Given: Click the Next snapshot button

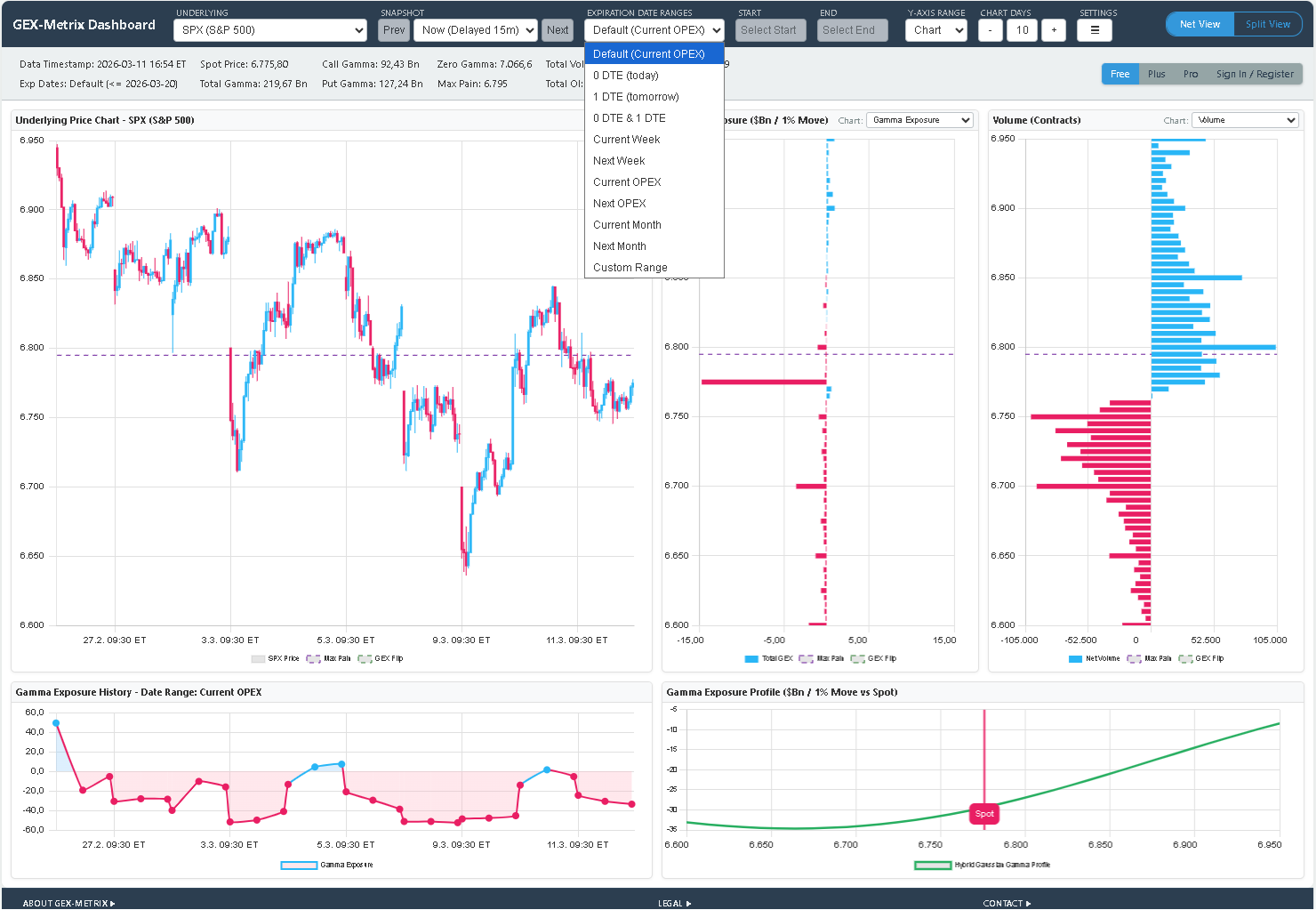Looking at the screenshot, I should 558,29.
